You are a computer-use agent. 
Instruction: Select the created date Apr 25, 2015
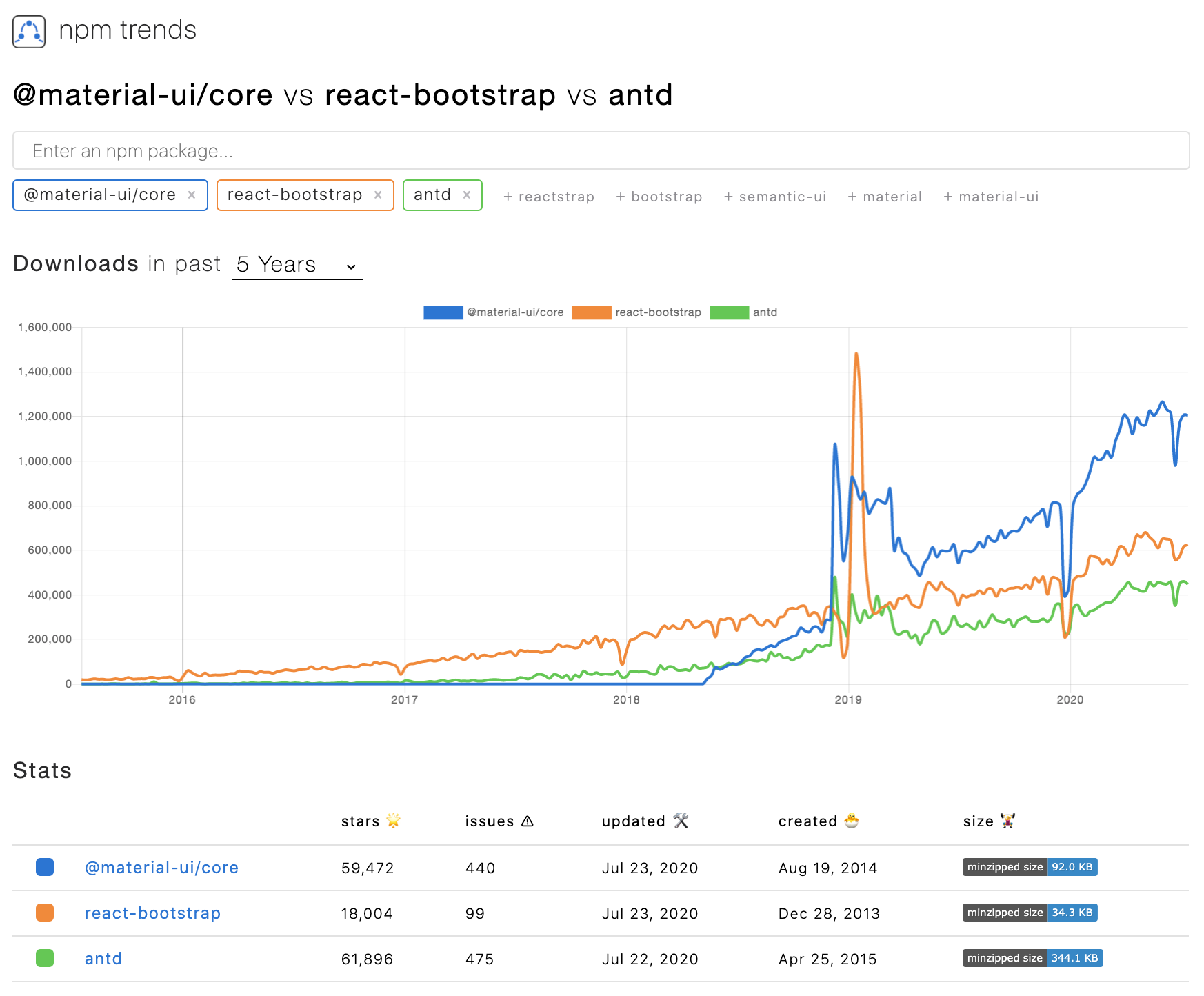click(x=827, y=959)
